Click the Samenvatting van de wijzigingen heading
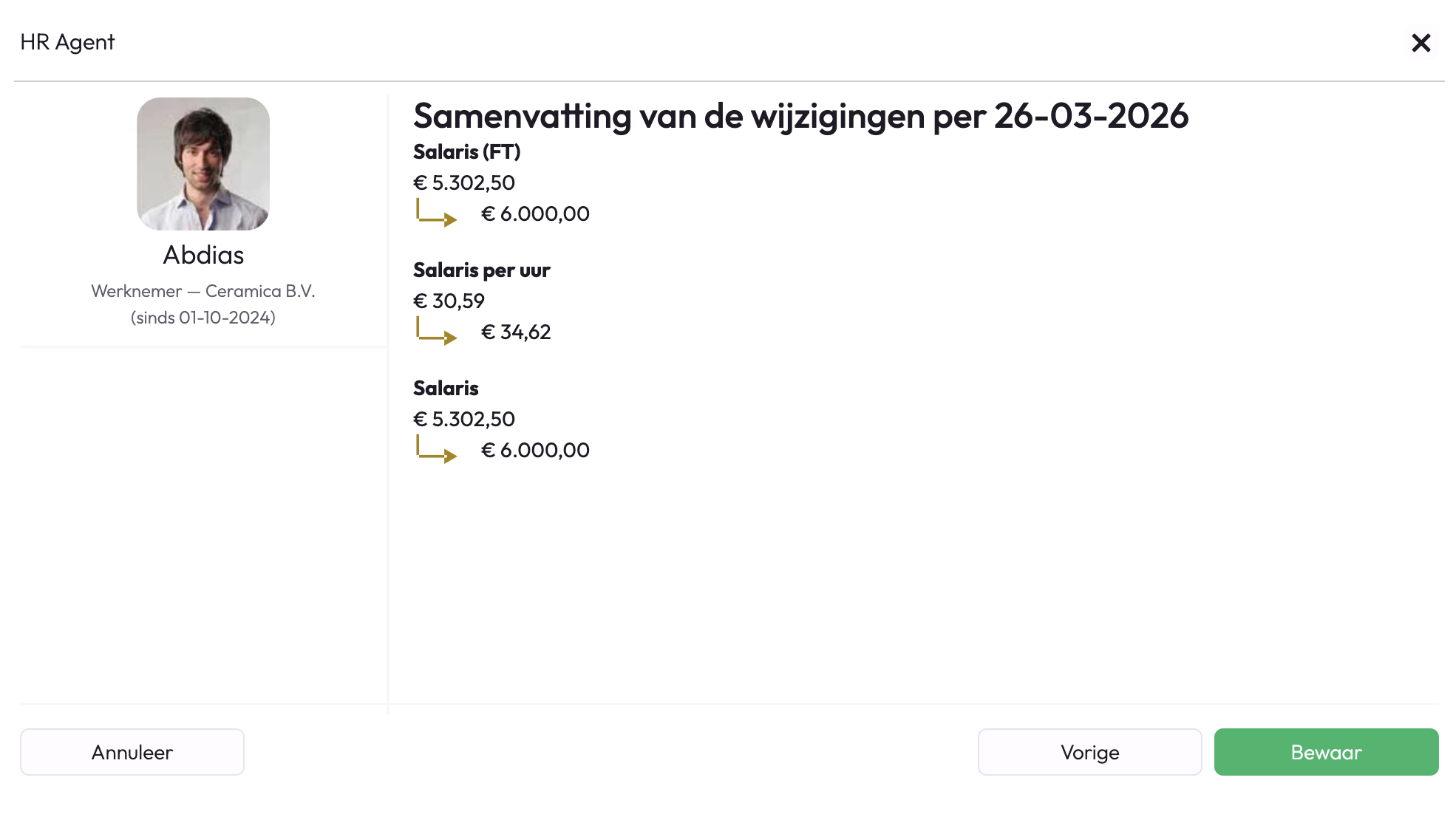 point(800,116)
